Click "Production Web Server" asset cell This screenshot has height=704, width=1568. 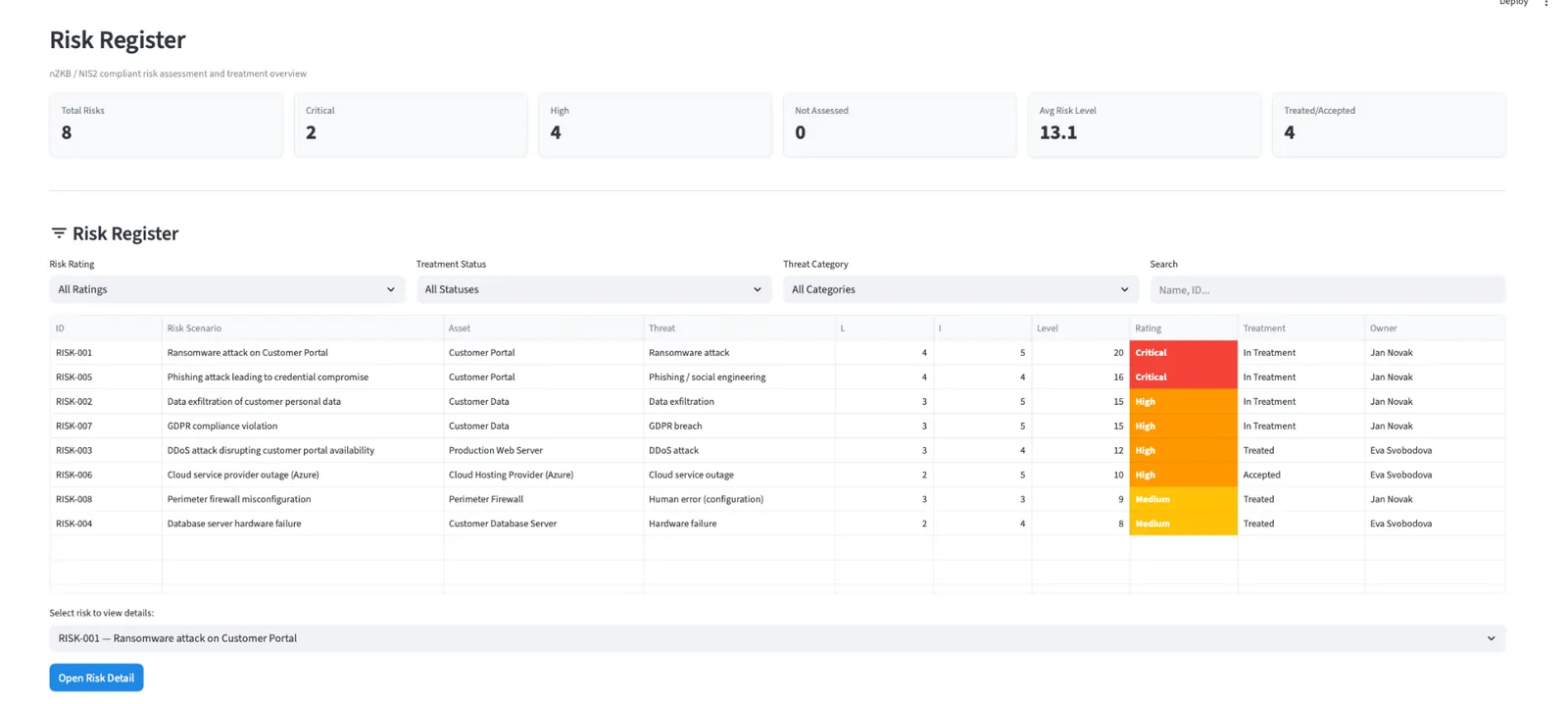click(543, 451)
